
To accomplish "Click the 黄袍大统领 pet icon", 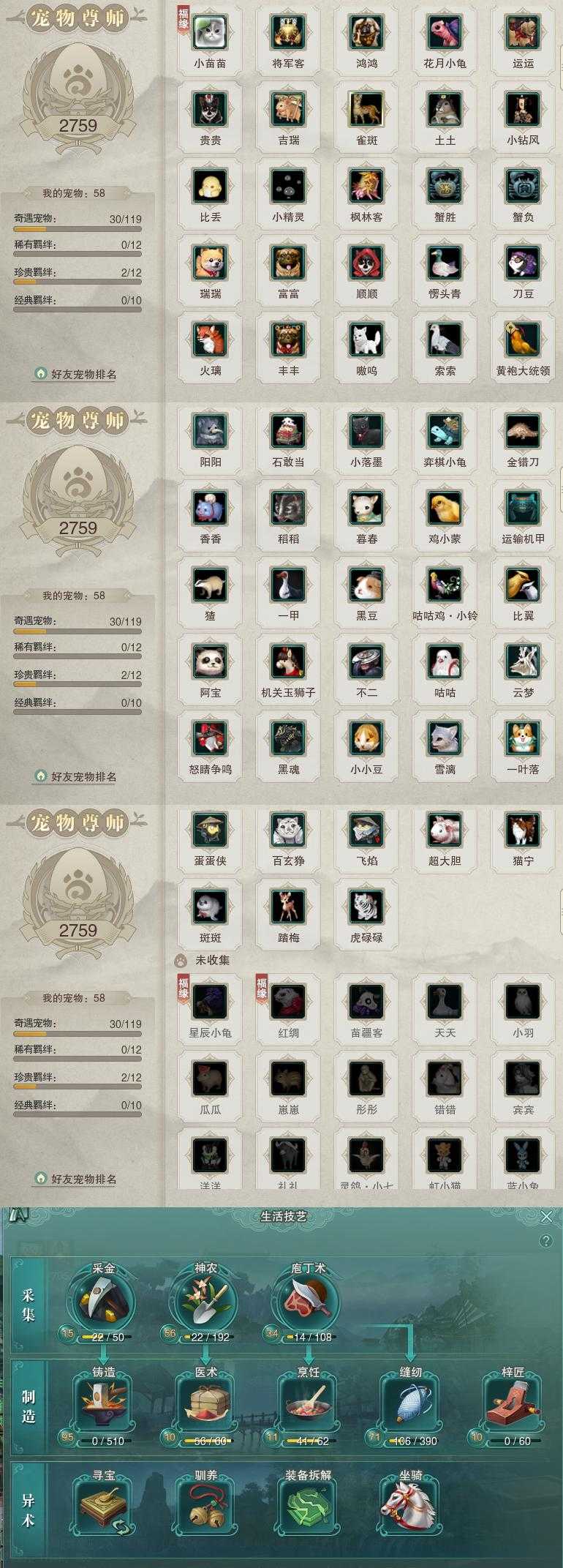I will pyautogui.click(x=523, y=340).
